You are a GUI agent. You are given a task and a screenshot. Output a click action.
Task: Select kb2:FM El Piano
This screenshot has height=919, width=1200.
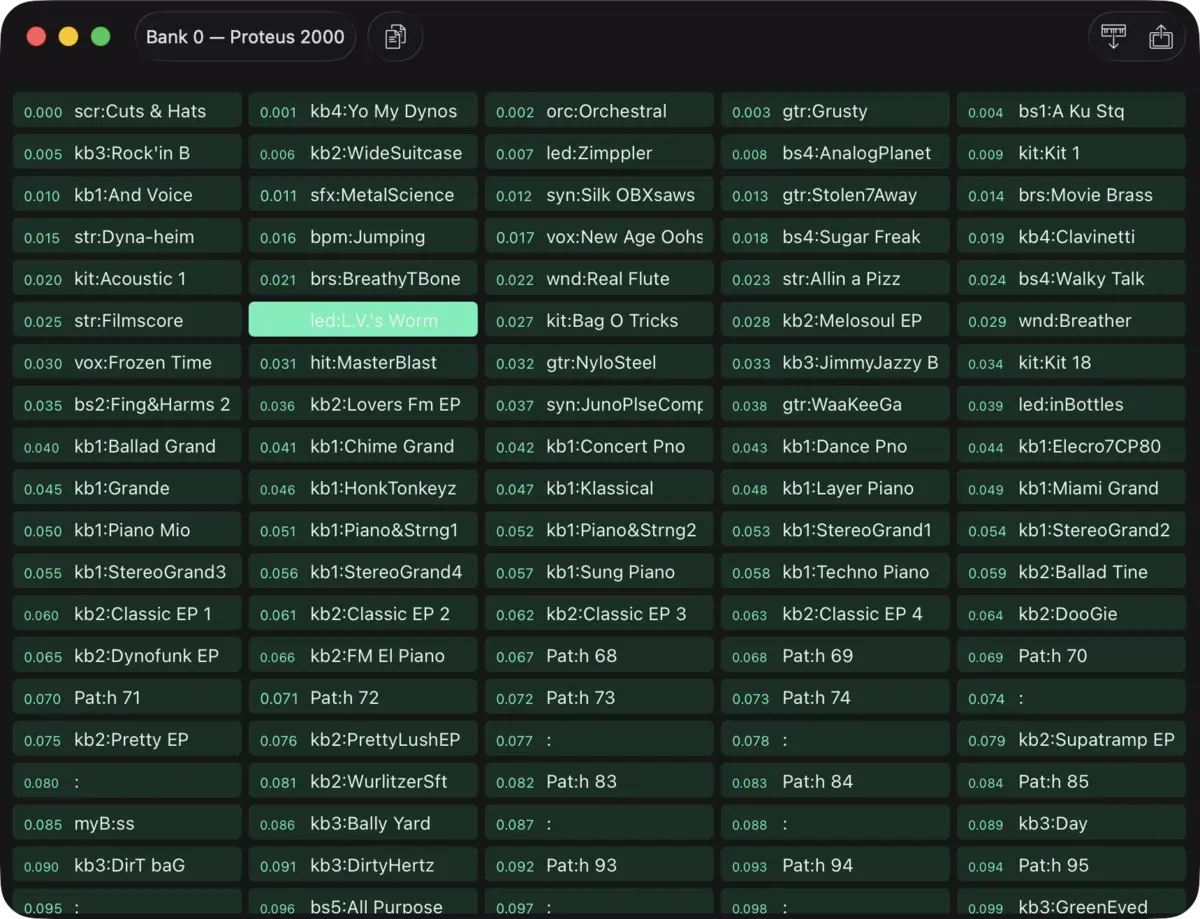[x=363, y=657]
